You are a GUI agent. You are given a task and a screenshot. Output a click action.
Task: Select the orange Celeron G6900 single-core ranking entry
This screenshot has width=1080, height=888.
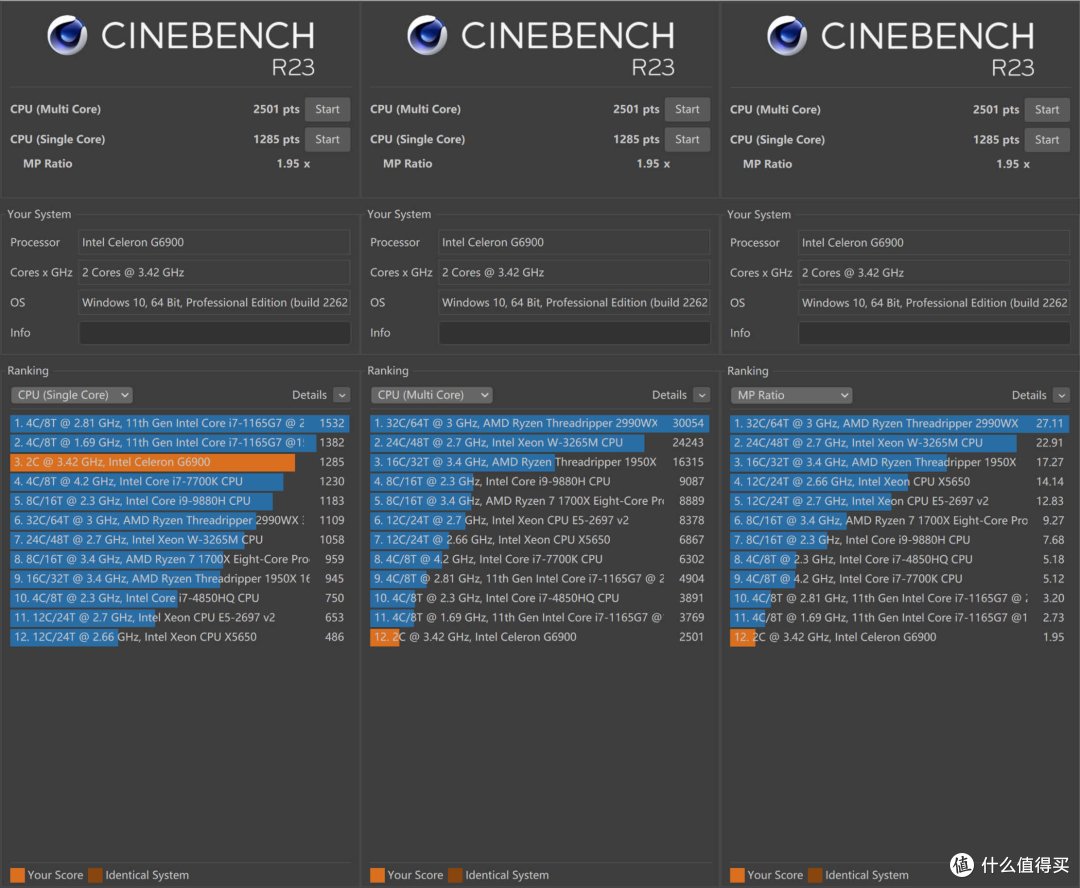click(x=179, y=462)
